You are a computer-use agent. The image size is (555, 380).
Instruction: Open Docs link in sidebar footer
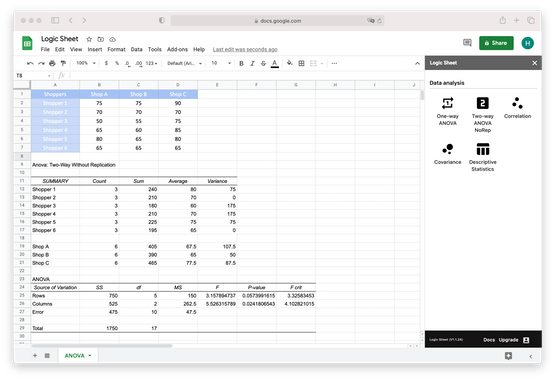tap(489, 340)
